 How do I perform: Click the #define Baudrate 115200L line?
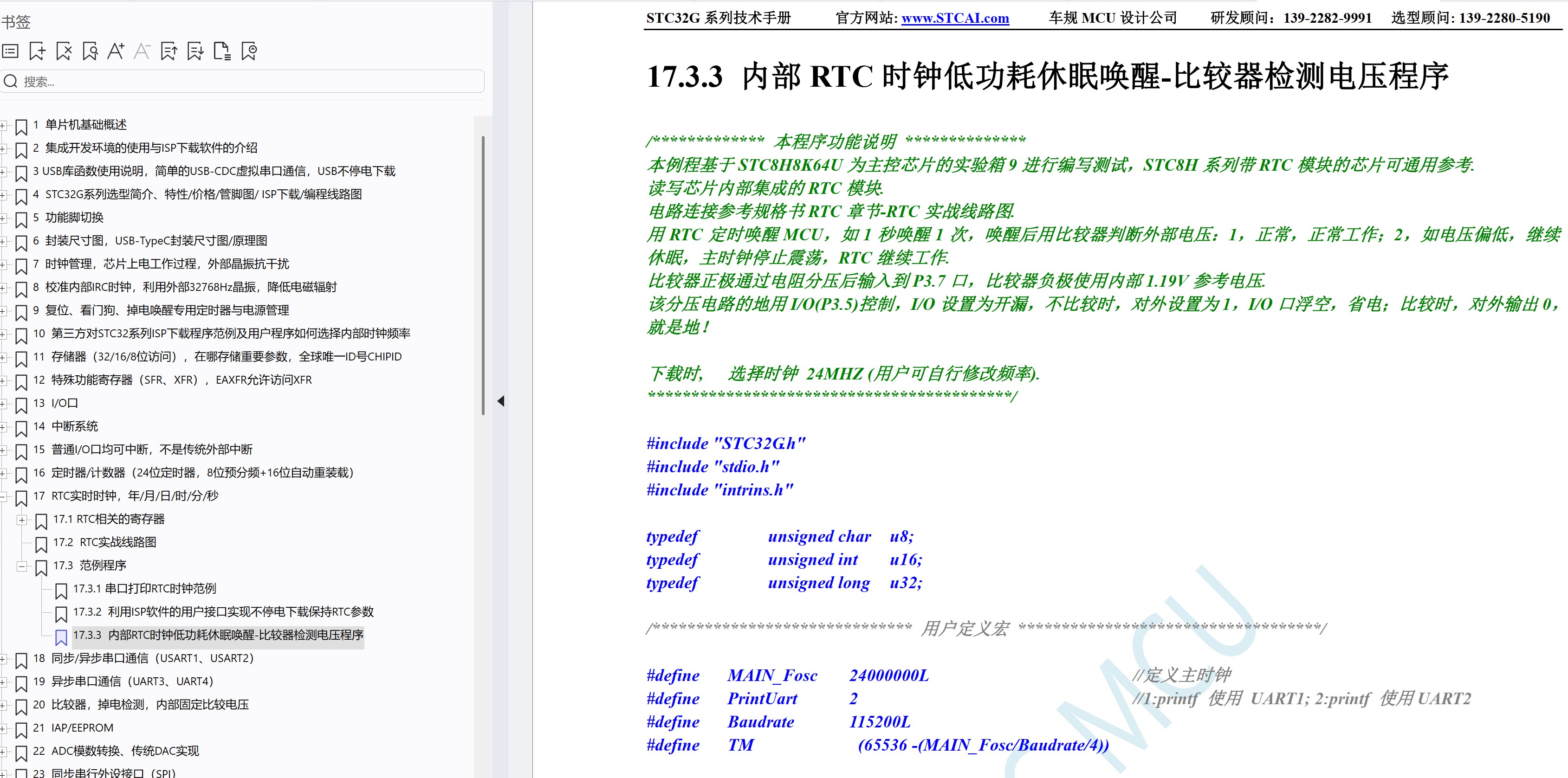pos(778,721)
